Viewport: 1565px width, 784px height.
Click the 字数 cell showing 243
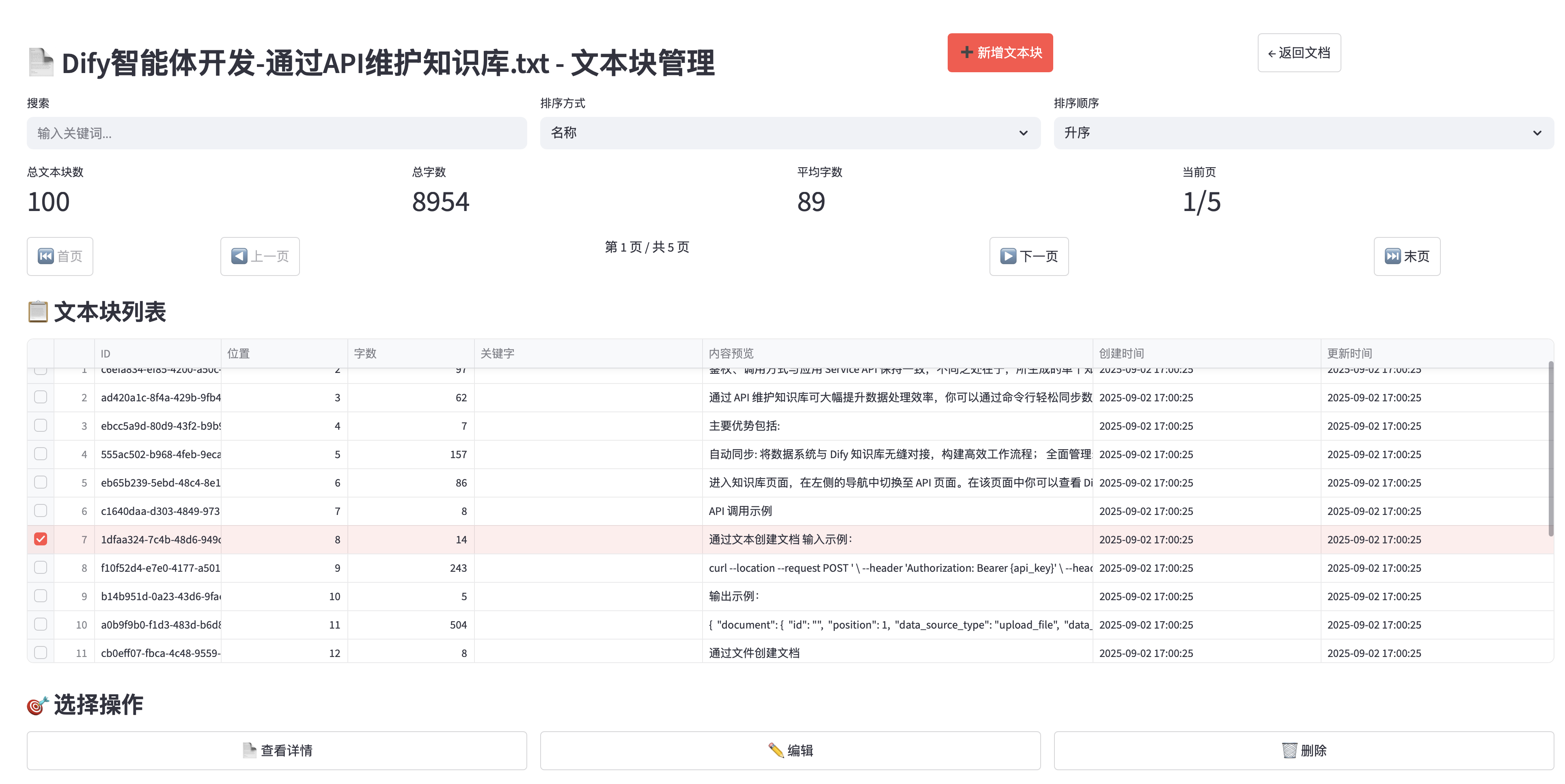click(x=411, y=568)
